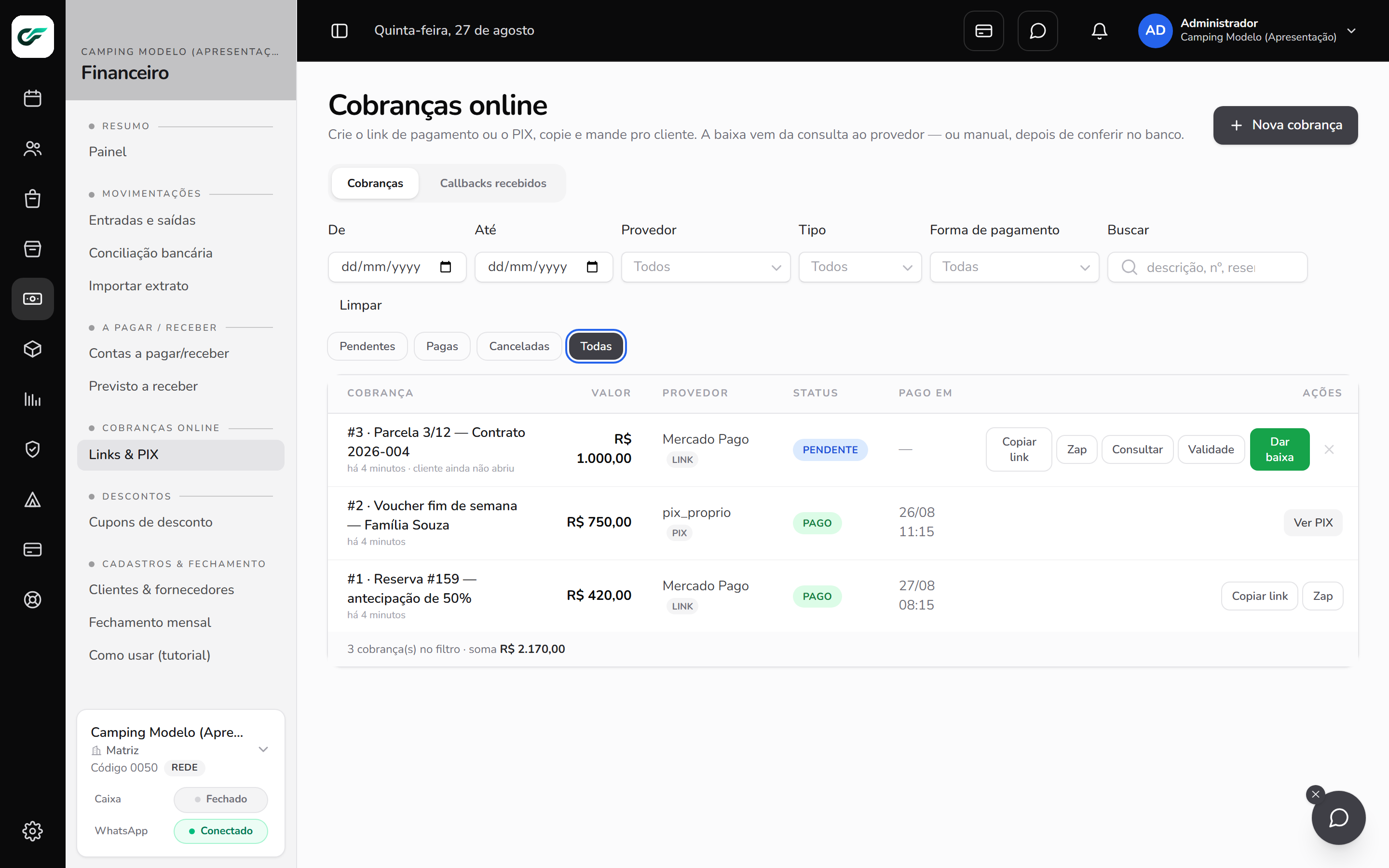Viewport: 1389px width, 868px height.
Task: Open the calendar icon in the left rail
Action: (x=33, y=98)
